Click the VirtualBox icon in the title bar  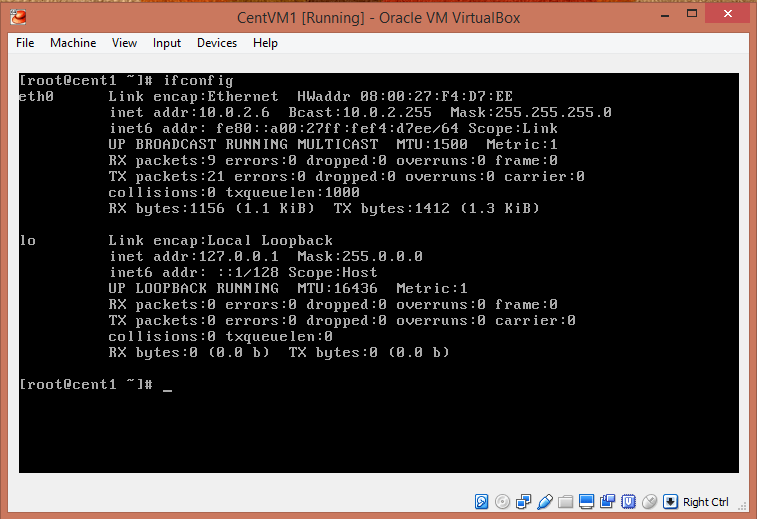[x=18, y=16]
